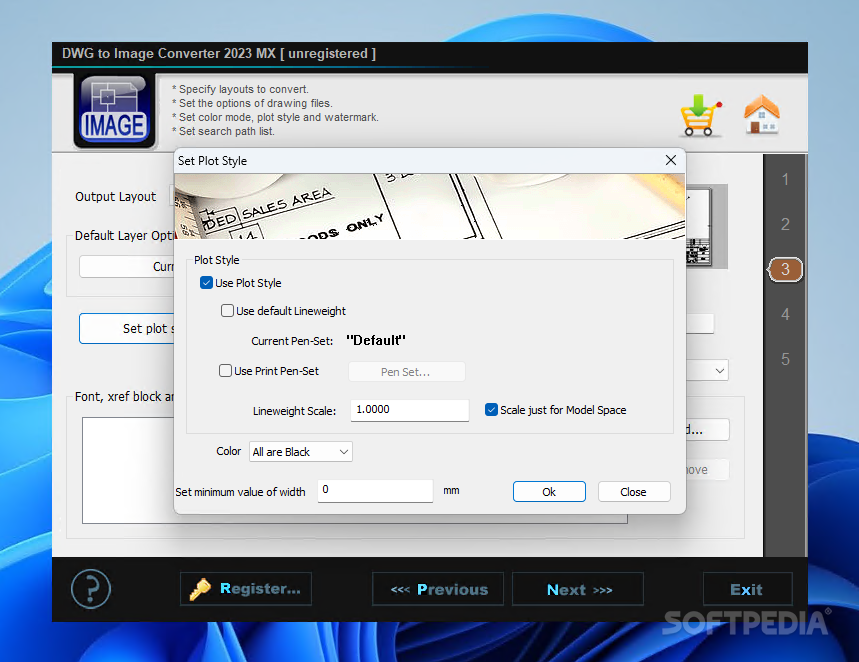The height and width of the screenshot is (662, 859).
Task: Click the disabled Pen Set... button
Action: pyautogui.click(x=406, y=372)
